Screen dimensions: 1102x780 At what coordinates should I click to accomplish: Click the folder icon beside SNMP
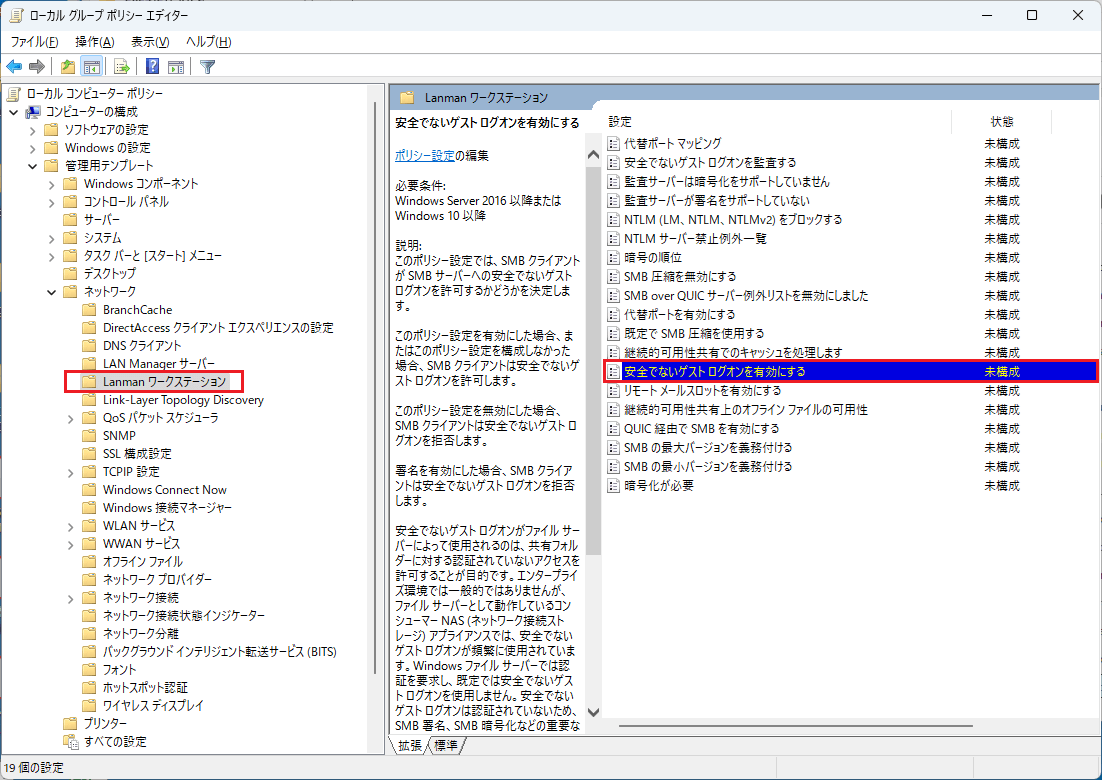pos(89,435)
